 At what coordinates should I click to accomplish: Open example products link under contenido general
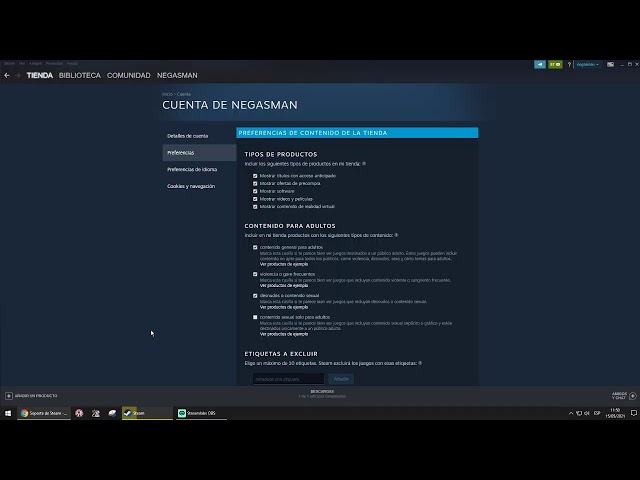pyautogui.click(x=284, y=264)
